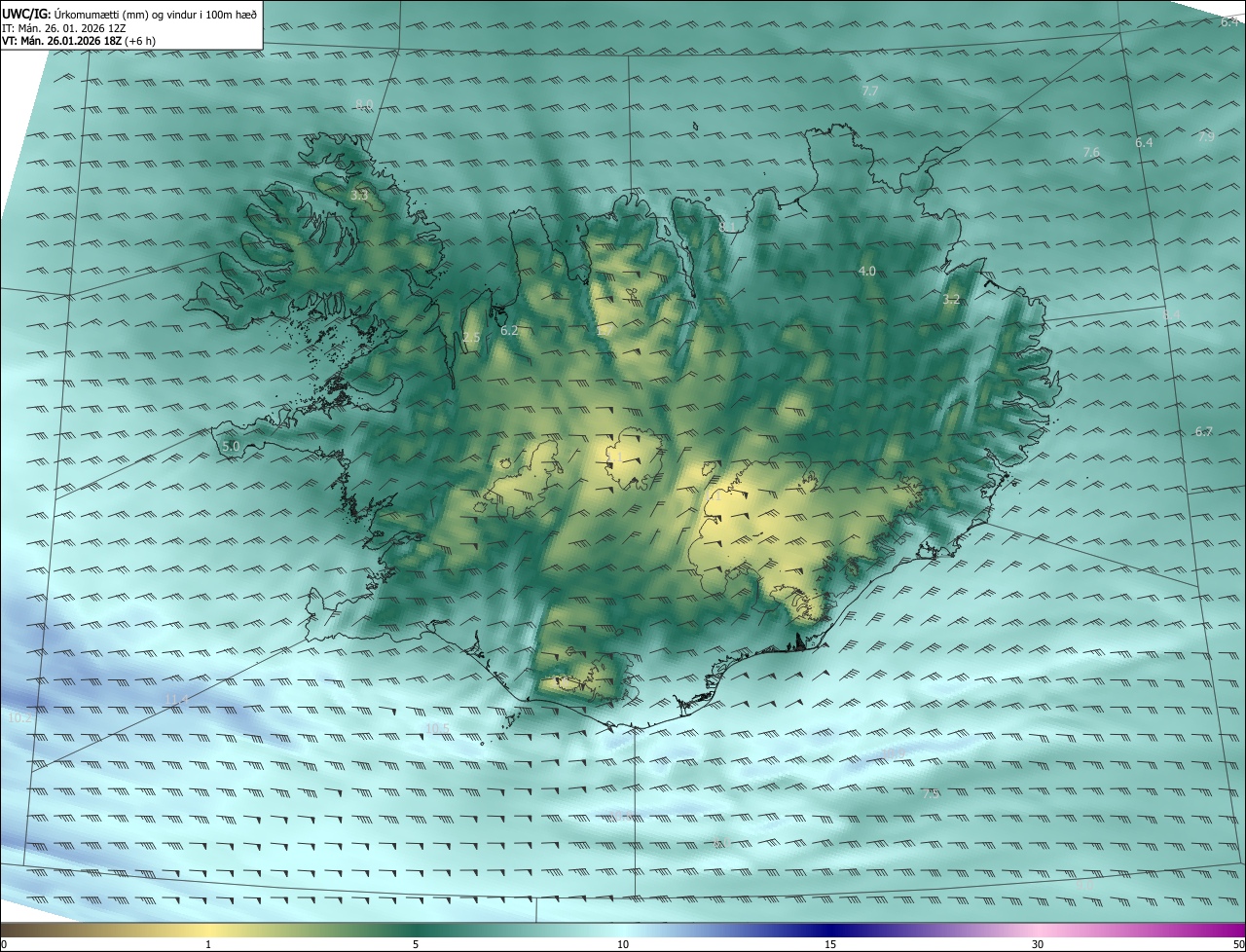Click the 3.3 value on the Westfjords
Image resolution: width=1246 pixels, height=952 pixels.
pyautogui.click(x=359, y=195)
